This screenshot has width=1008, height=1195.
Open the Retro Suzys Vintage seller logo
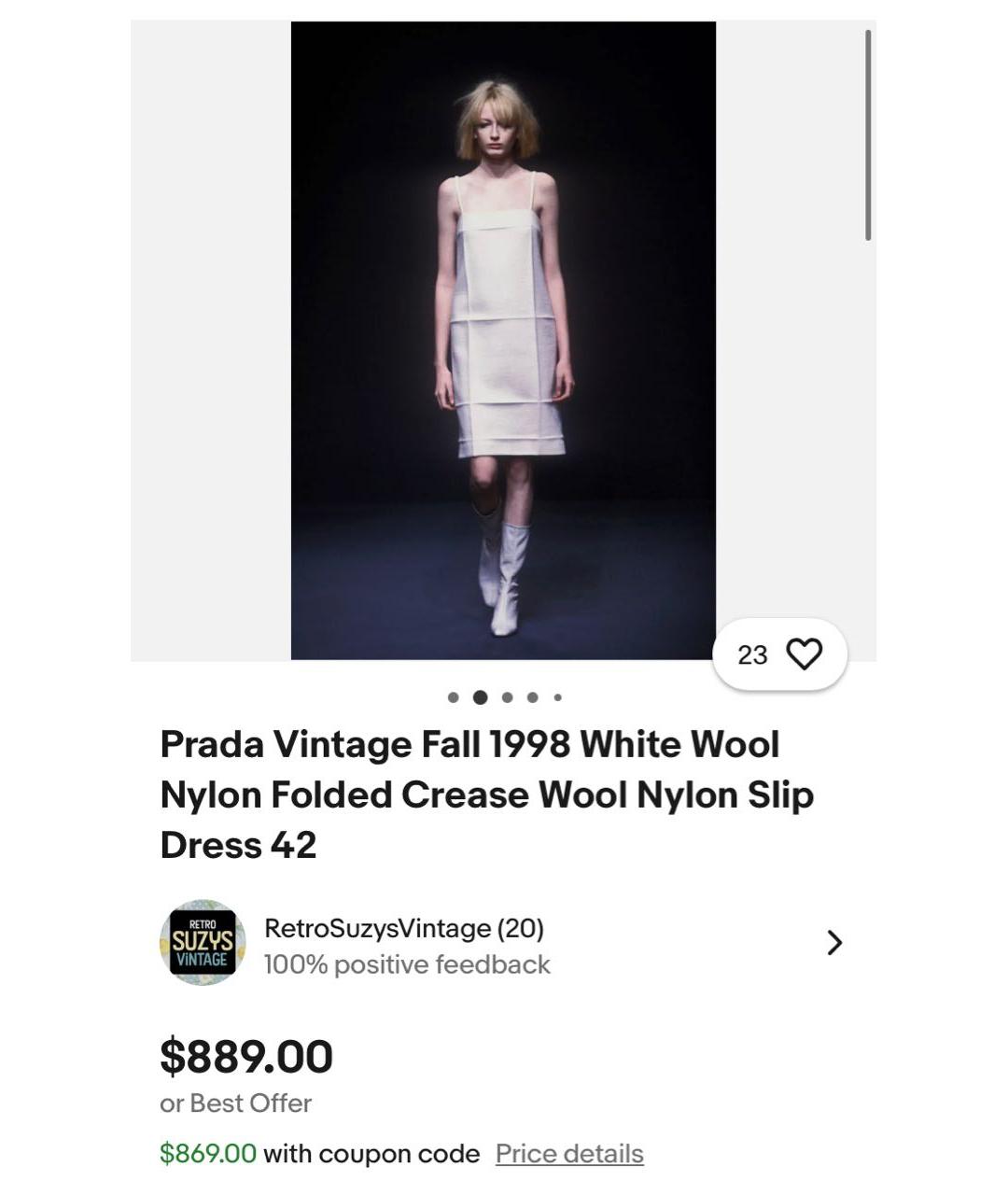[x=203, y=943]
